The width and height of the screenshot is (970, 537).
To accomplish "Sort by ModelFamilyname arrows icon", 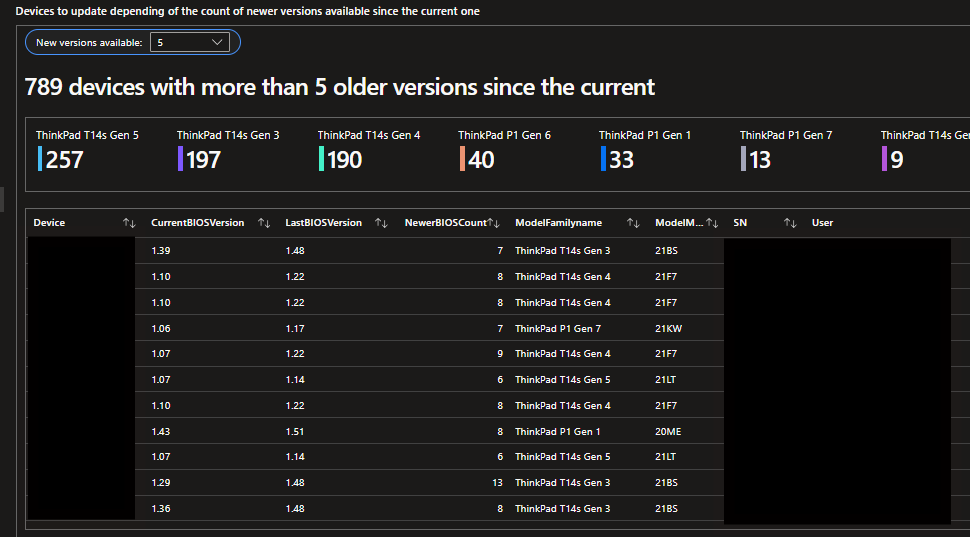I will pyautogui.click(x=633, y=223).
